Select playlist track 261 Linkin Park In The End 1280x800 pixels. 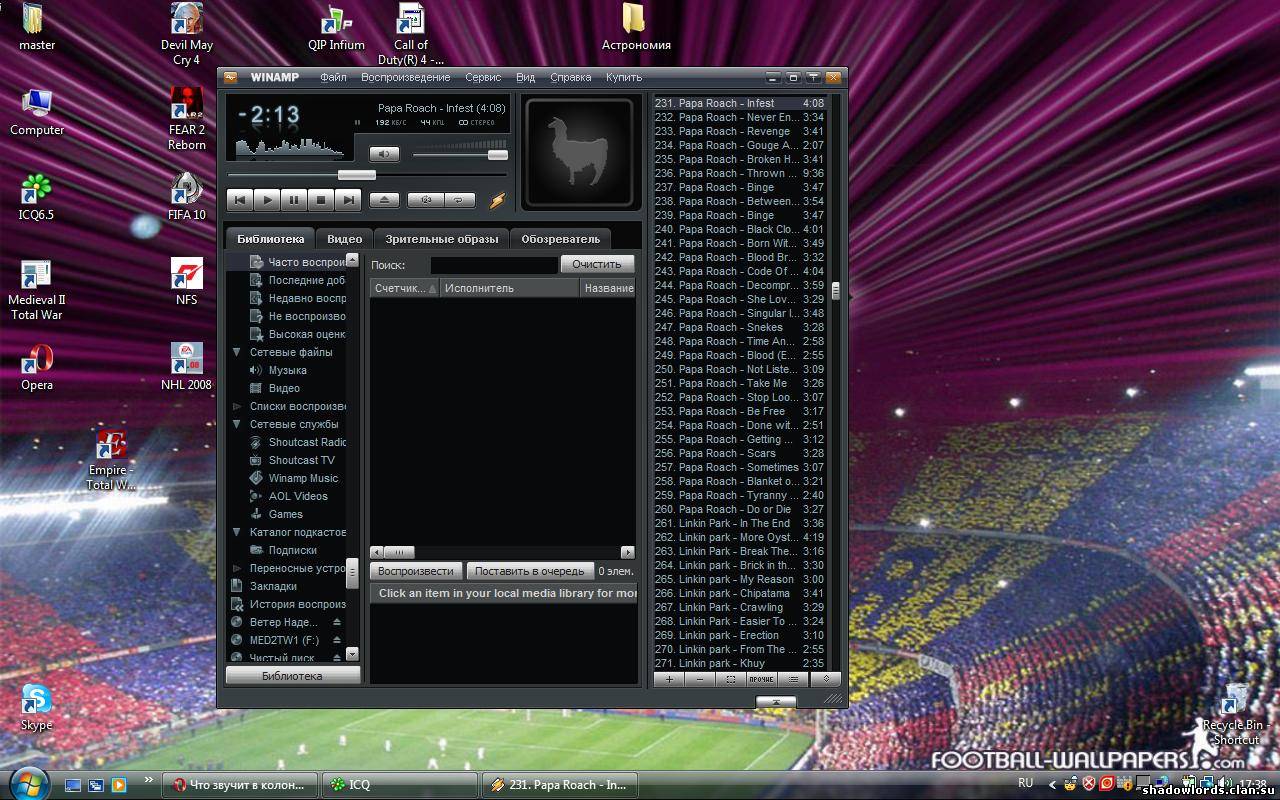740,523
